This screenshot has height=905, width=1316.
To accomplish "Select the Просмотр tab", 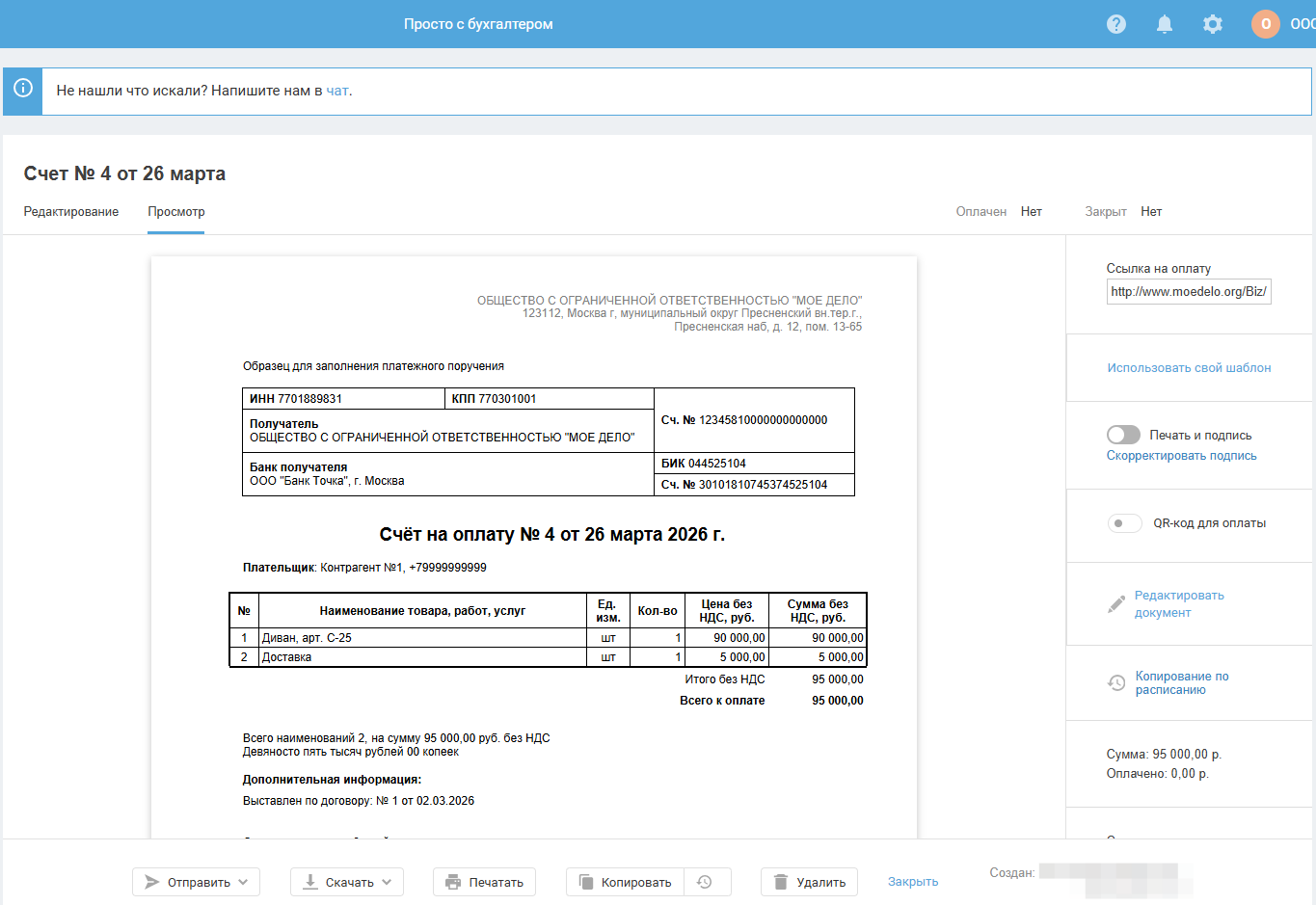I will click(176, 211).
